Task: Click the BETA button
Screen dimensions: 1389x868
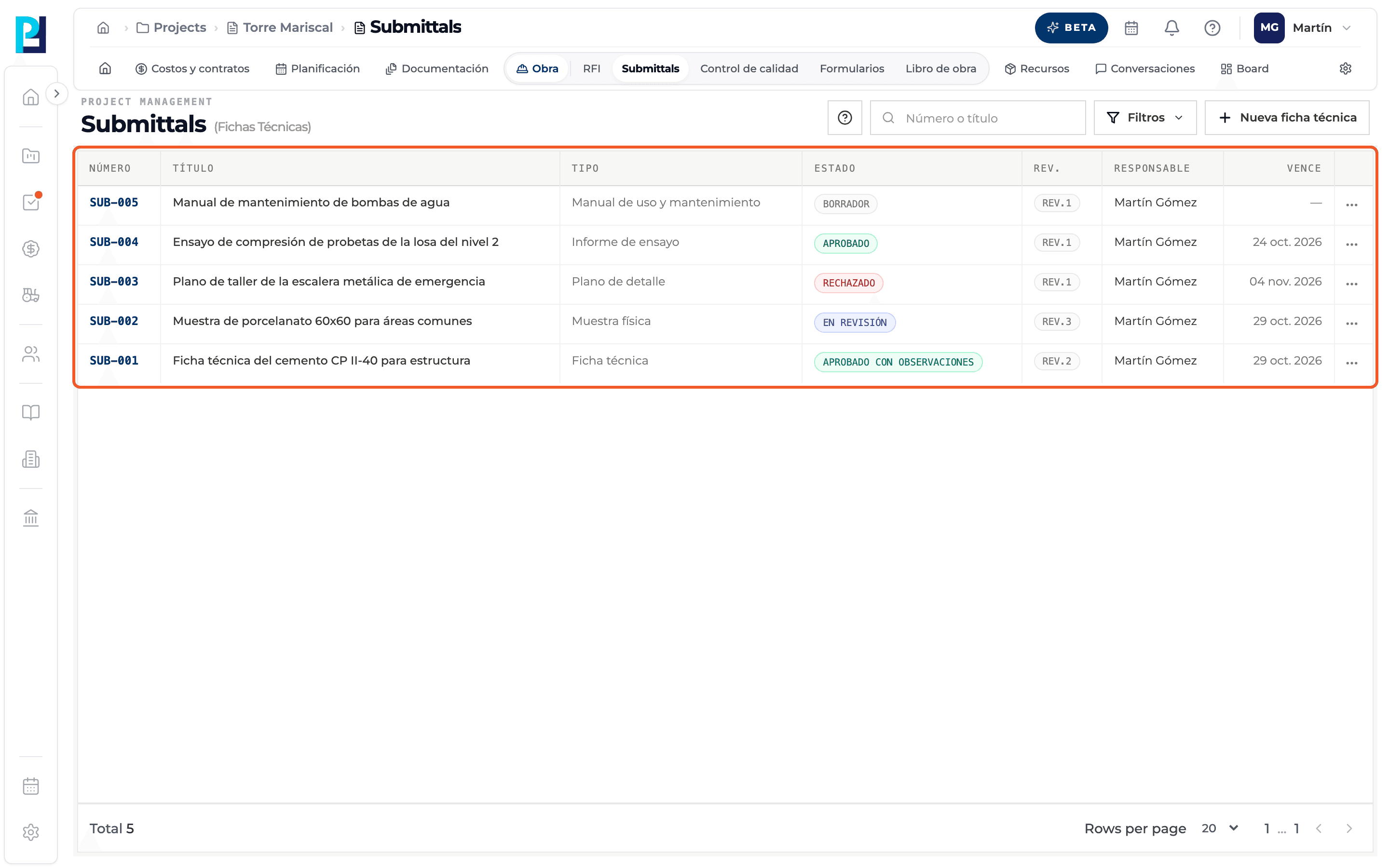Action: (x=1071, y=27)
